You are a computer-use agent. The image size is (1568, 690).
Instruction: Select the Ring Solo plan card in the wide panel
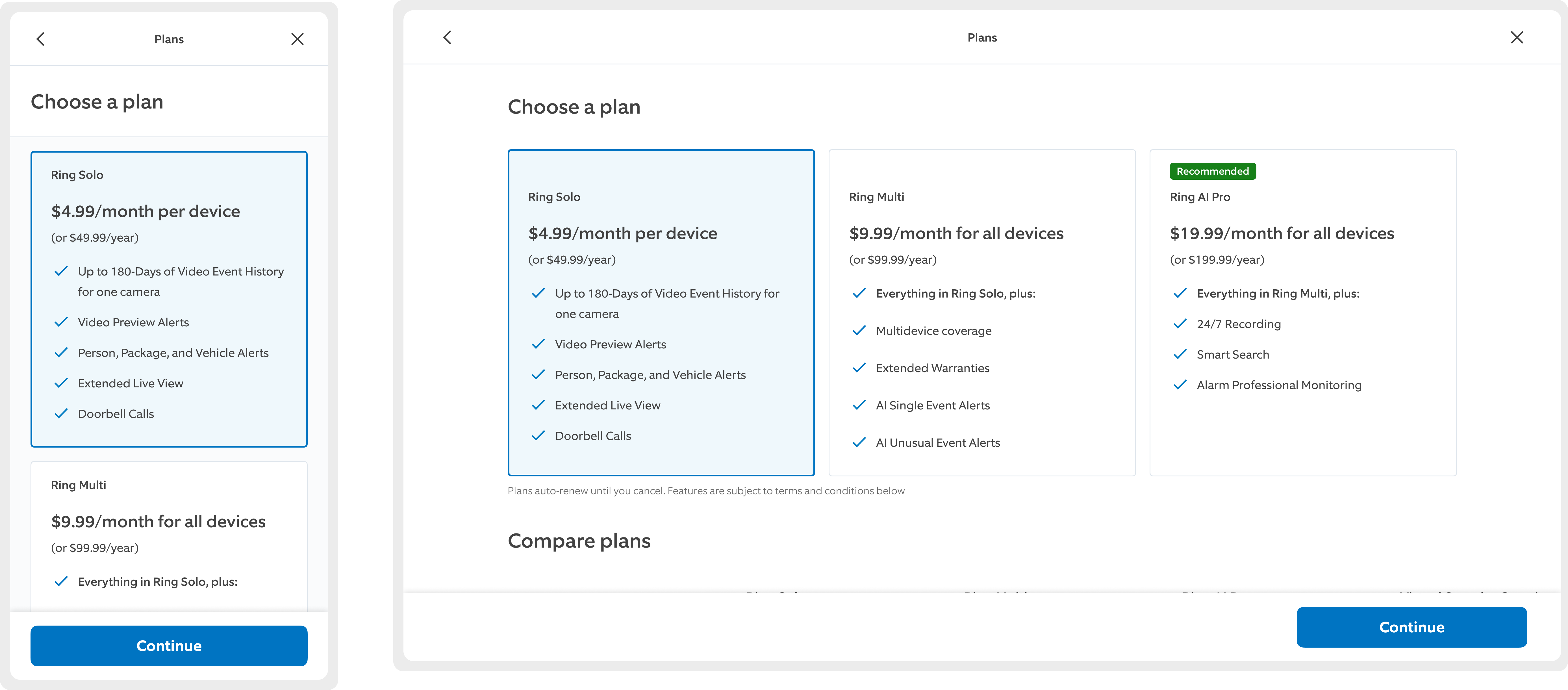661,313
